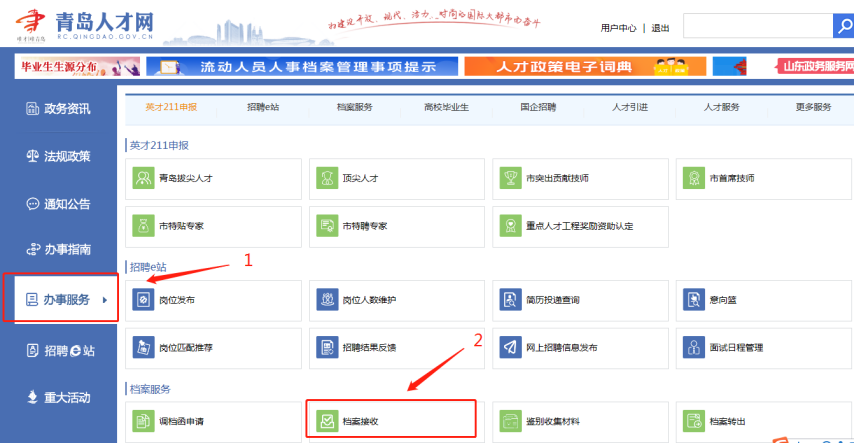Switch to the 档案服务 tab
This screenshot has height=443, width=854.
pos(354,107)
